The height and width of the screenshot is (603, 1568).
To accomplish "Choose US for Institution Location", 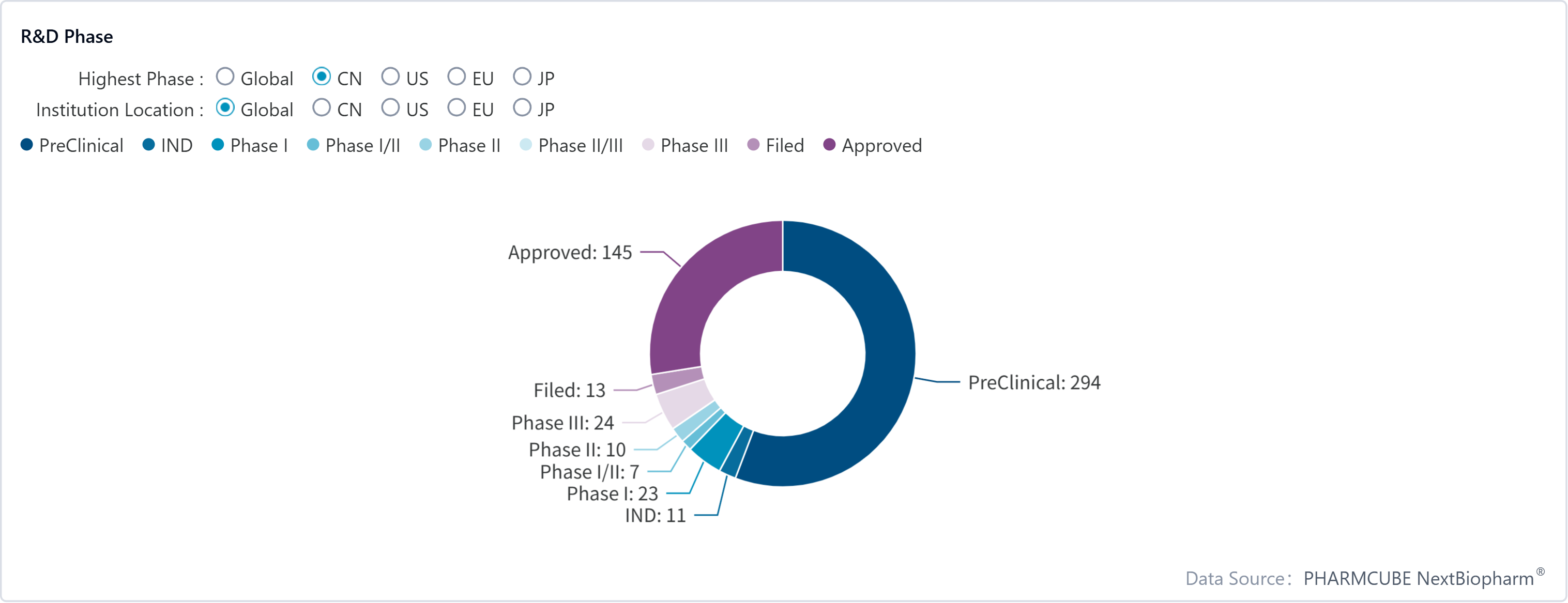I will 390,109.
